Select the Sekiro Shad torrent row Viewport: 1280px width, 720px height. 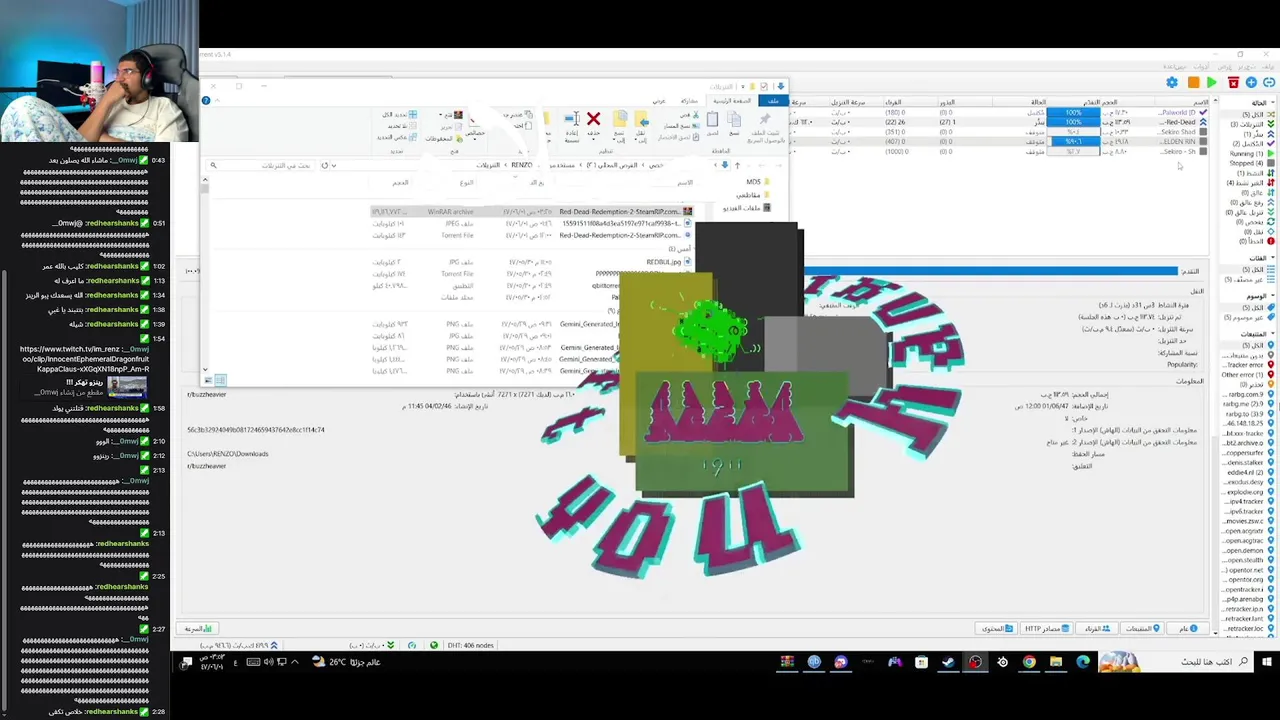pos(1000,132)
